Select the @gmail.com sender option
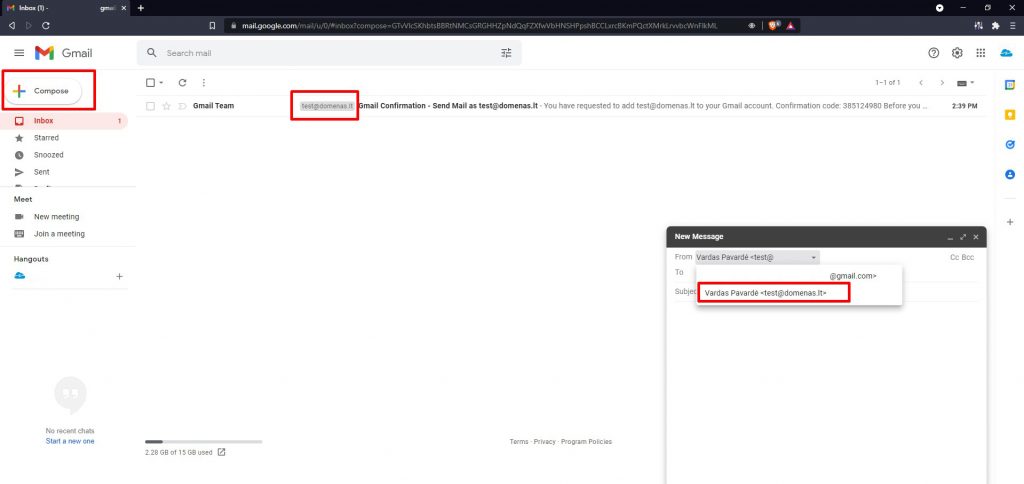The width and height of the screenshot is (1024, 484). coord(799,276)
